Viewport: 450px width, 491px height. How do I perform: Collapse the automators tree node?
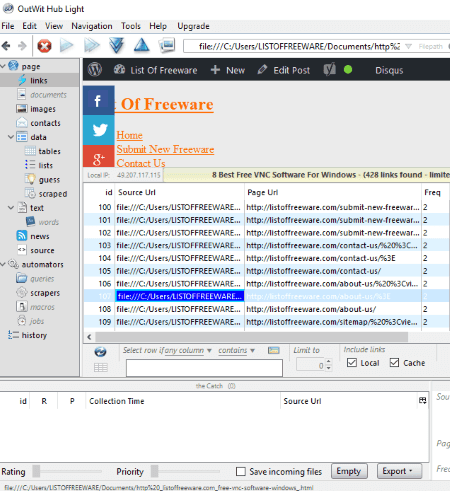(x=3, y=264)
